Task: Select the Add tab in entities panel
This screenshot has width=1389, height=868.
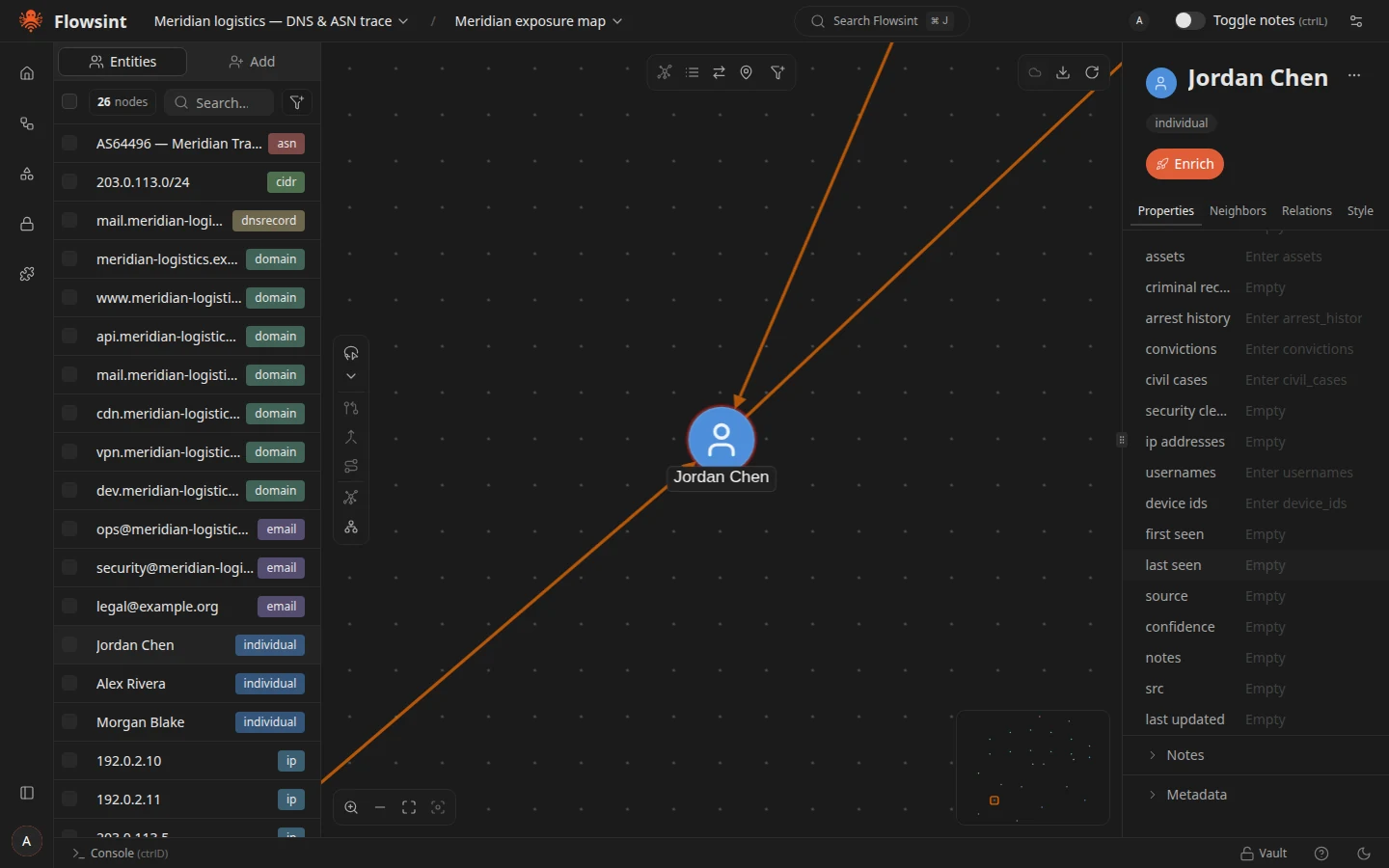Action: 252,62
